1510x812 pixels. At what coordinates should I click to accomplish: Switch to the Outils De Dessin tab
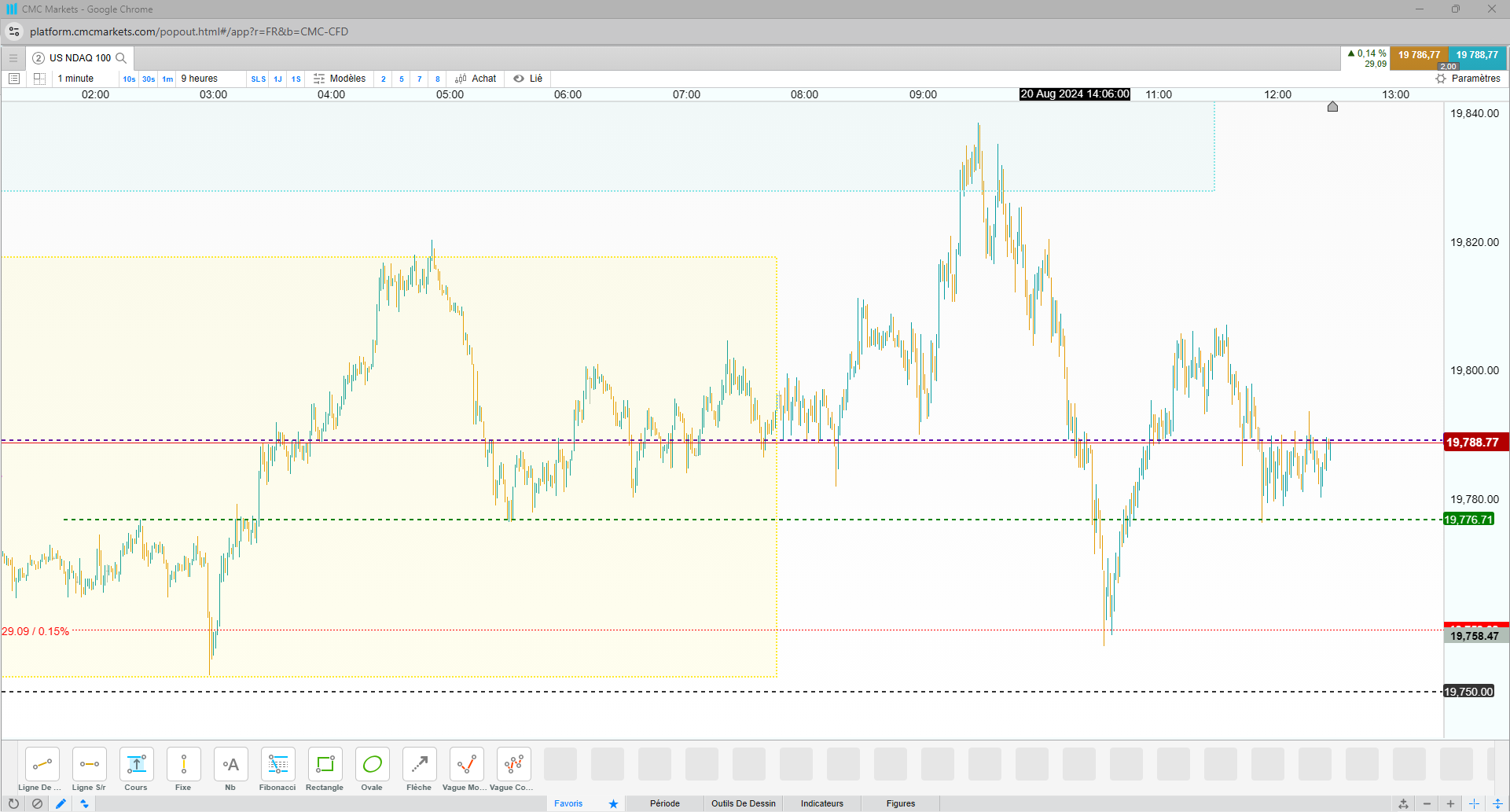tap(744, 803)
